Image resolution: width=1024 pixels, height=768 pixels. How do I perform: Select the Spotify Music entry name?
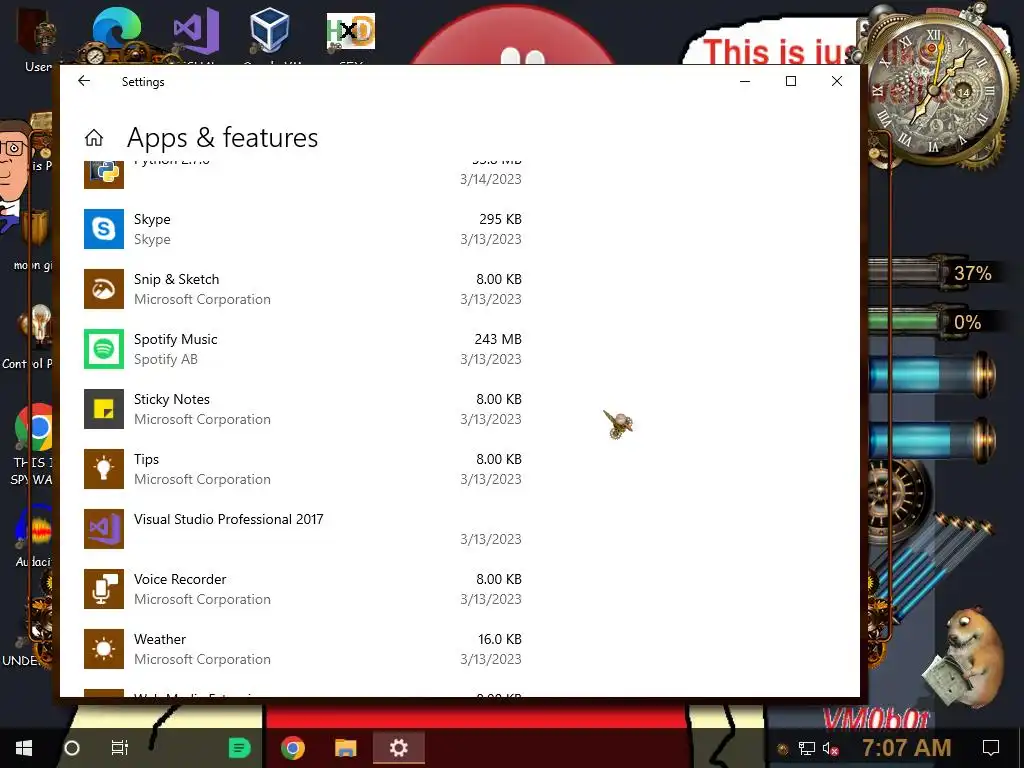tap(176, 340)
